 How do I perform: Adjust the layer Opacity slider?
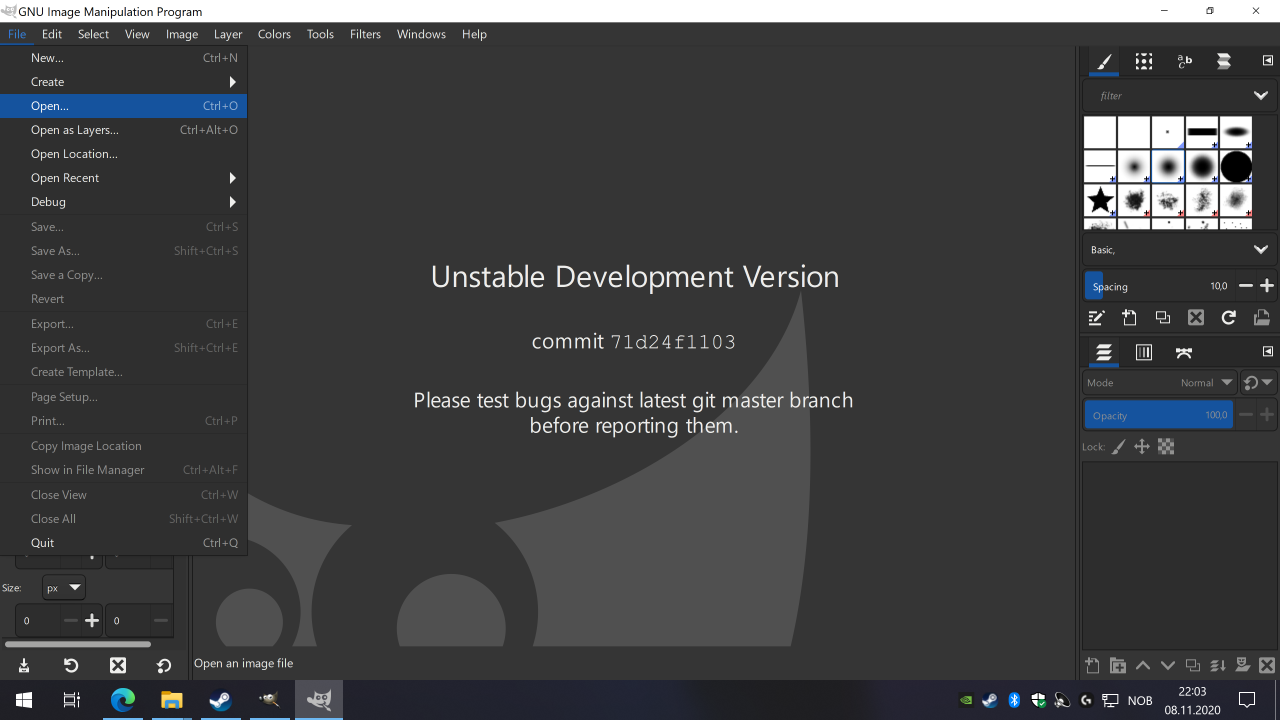tap(1158, 415)
